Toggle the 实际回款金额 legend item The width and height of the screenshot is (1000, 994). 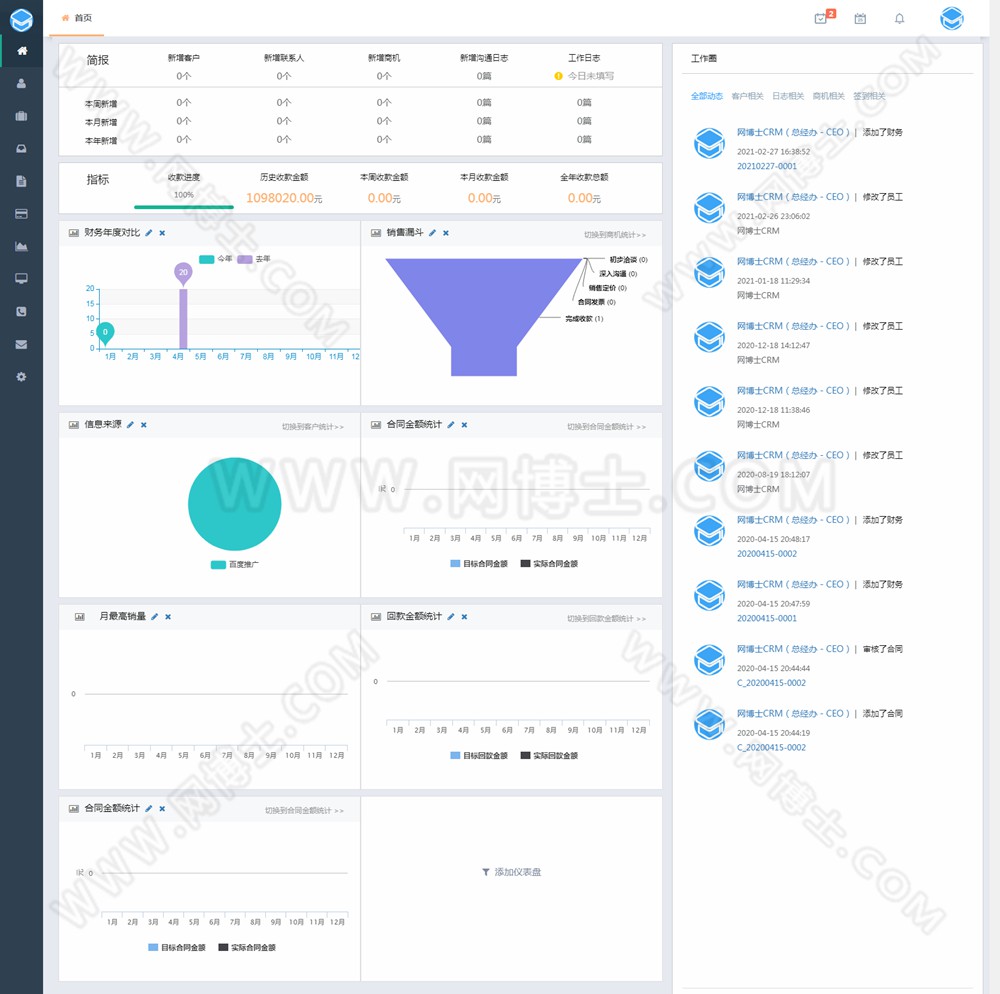click(x=549, y=756)
